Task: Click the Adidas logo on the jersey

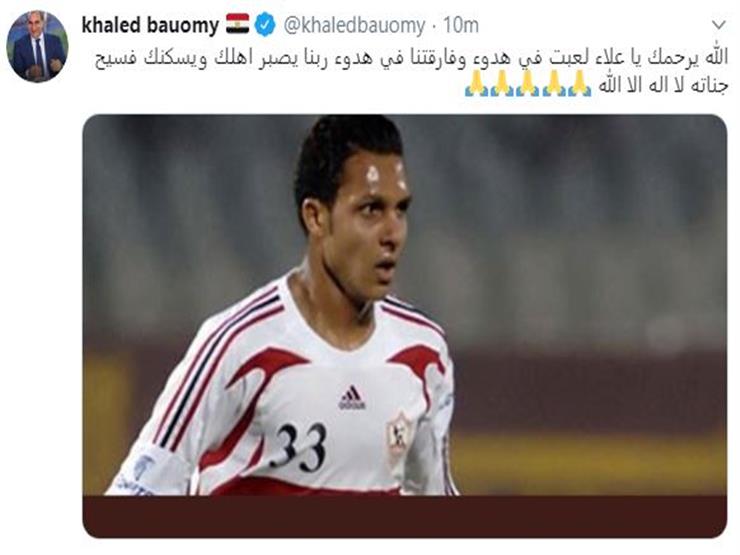Action: (x=352, y=397)
